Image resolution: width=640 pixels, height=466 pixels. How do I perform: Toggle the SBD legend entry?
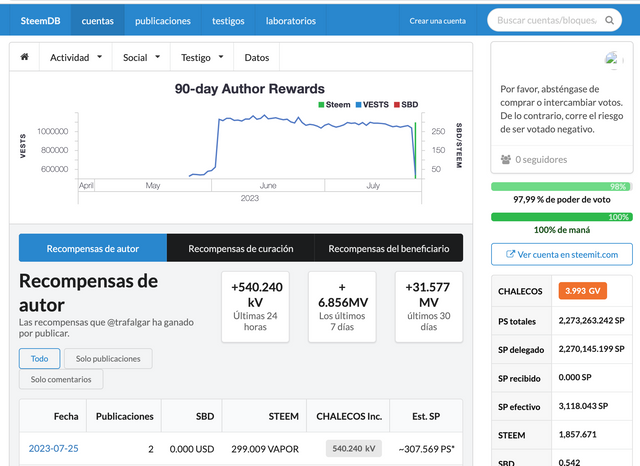point(406,105)
